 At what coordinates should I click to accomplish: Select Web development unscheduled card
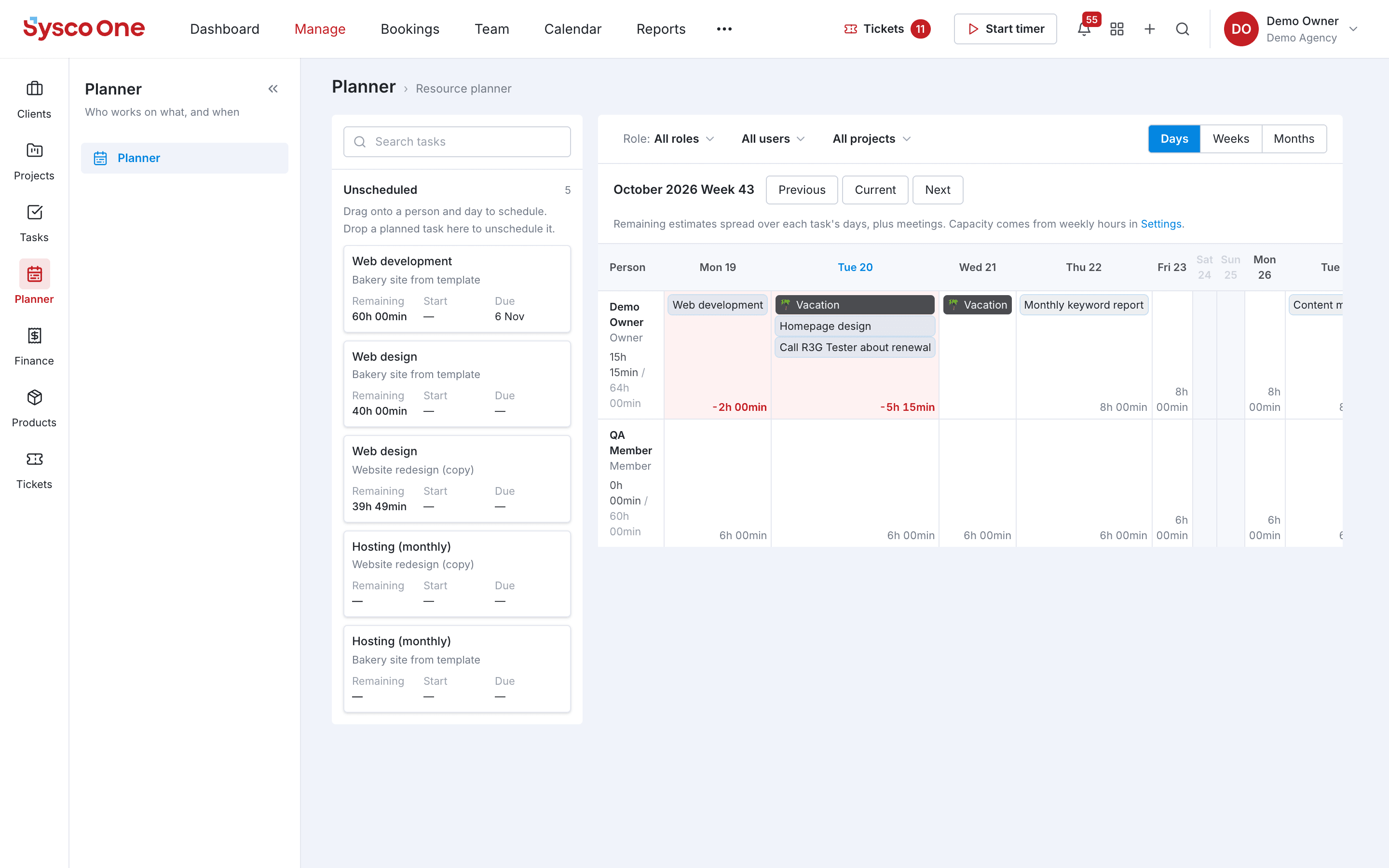pos(457,289)
